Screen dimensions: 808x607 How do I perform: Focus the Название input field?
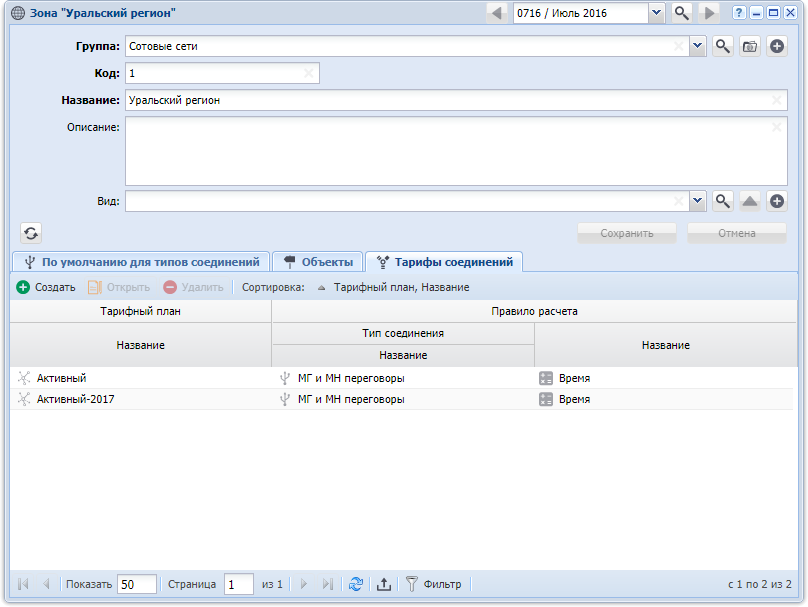[x=456, y=100]
